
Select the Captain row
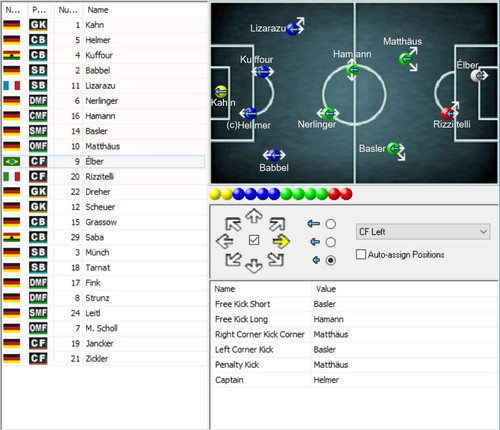pos(355,380)
